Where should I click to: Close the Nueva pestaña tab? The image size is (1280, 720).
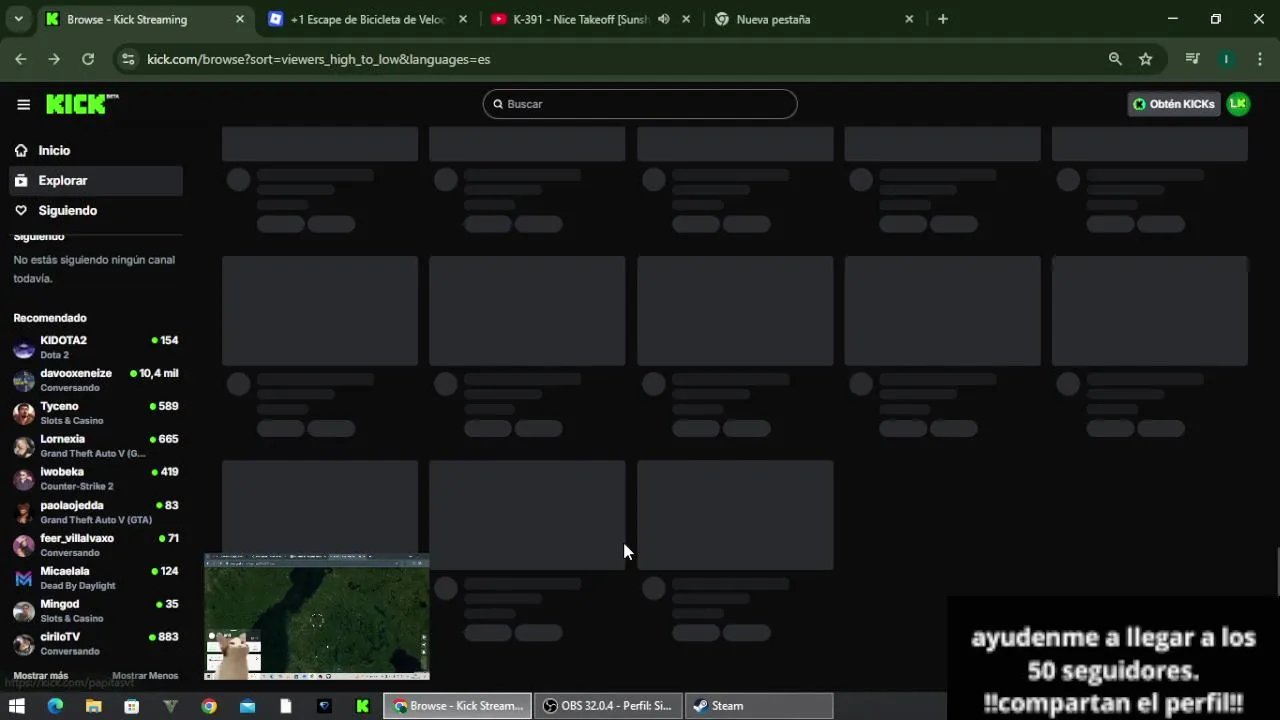tap(909, 19)
